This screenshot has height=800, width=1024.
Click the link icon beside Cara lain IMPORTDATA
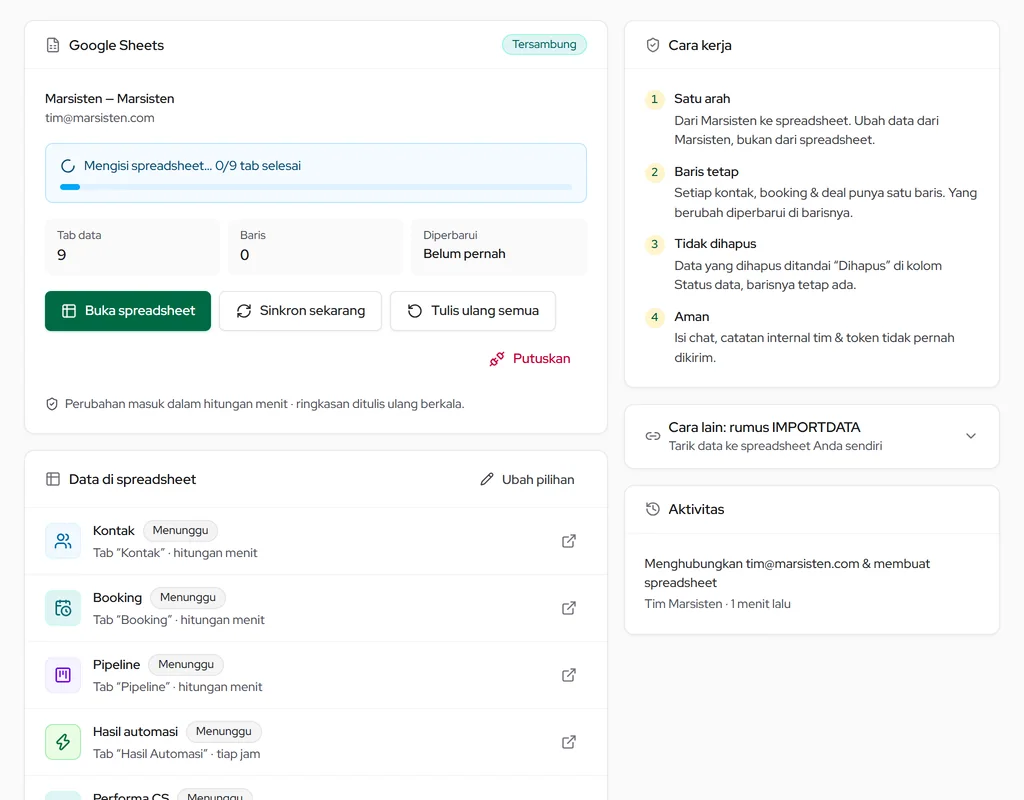click(652, 436)
